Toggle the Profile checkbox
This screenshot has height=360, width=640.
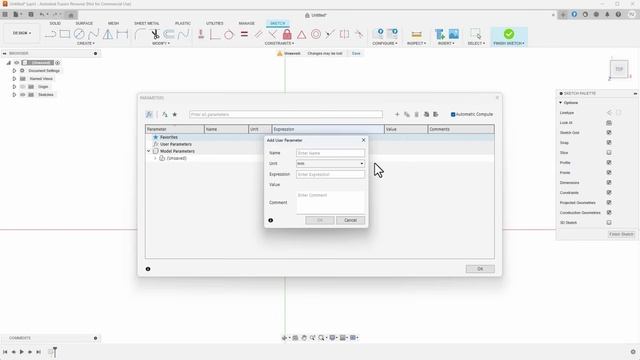(x=609, y=162)
